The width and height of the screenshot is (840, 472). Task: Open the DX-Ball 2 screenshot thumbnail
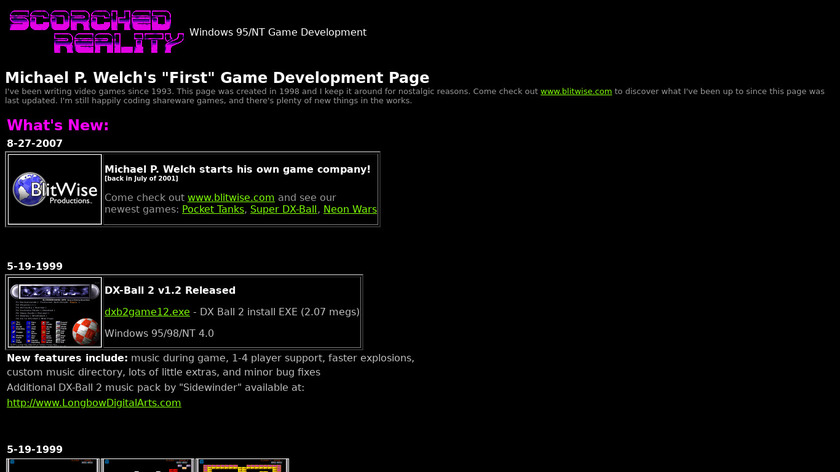[55, 312]
